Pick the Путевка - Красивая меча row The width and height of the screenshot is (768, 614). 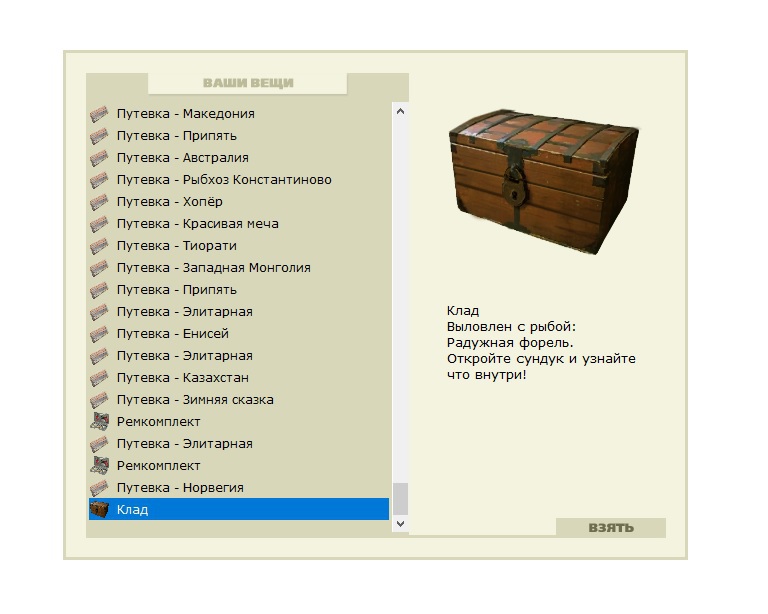(239, 224)
